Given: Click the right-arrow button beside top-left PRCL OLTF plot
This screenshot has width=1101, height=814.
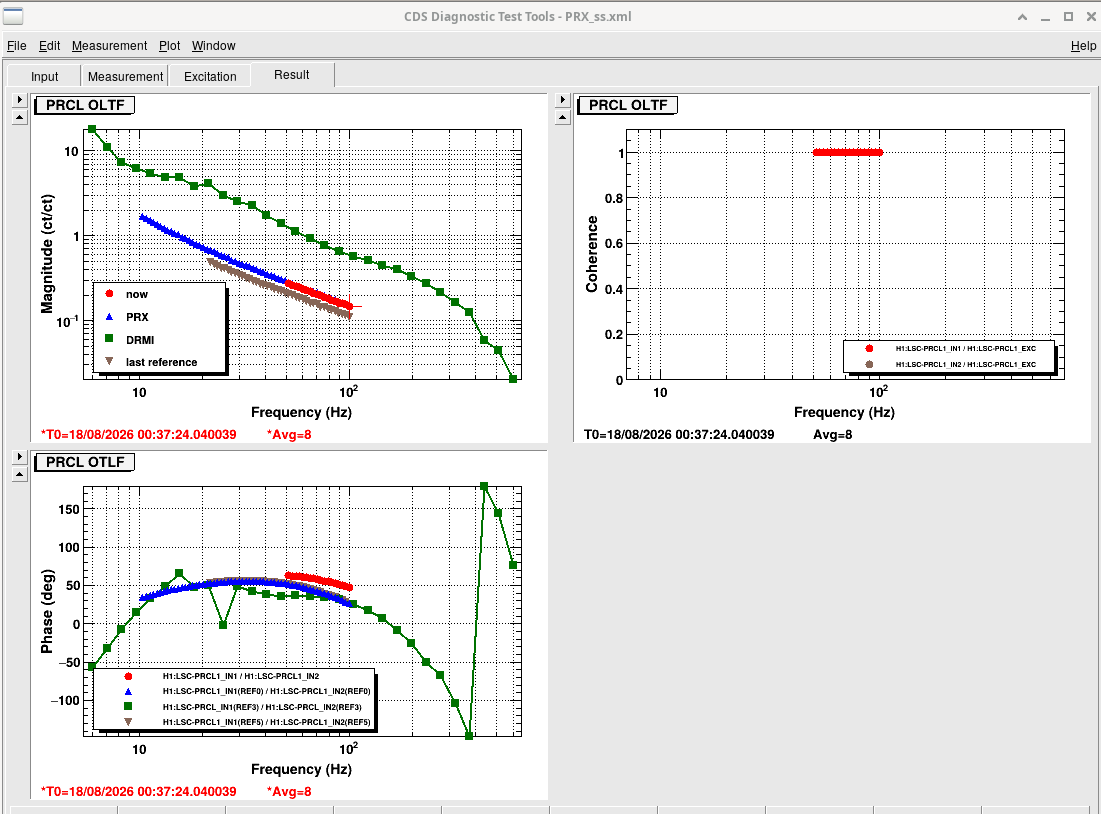Looking at the screenshot, I should pos(20,100).
